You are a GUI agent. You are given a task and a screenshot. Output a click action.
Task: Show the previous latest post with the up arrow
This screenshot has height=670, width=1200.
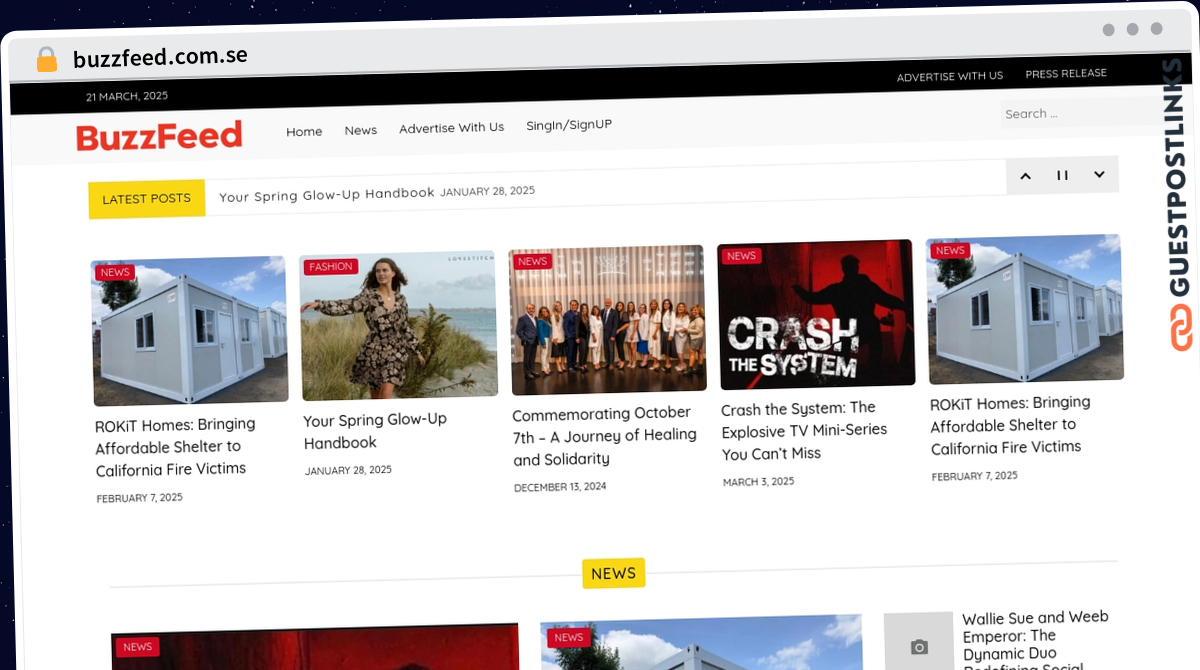[x=1025, y=176]
